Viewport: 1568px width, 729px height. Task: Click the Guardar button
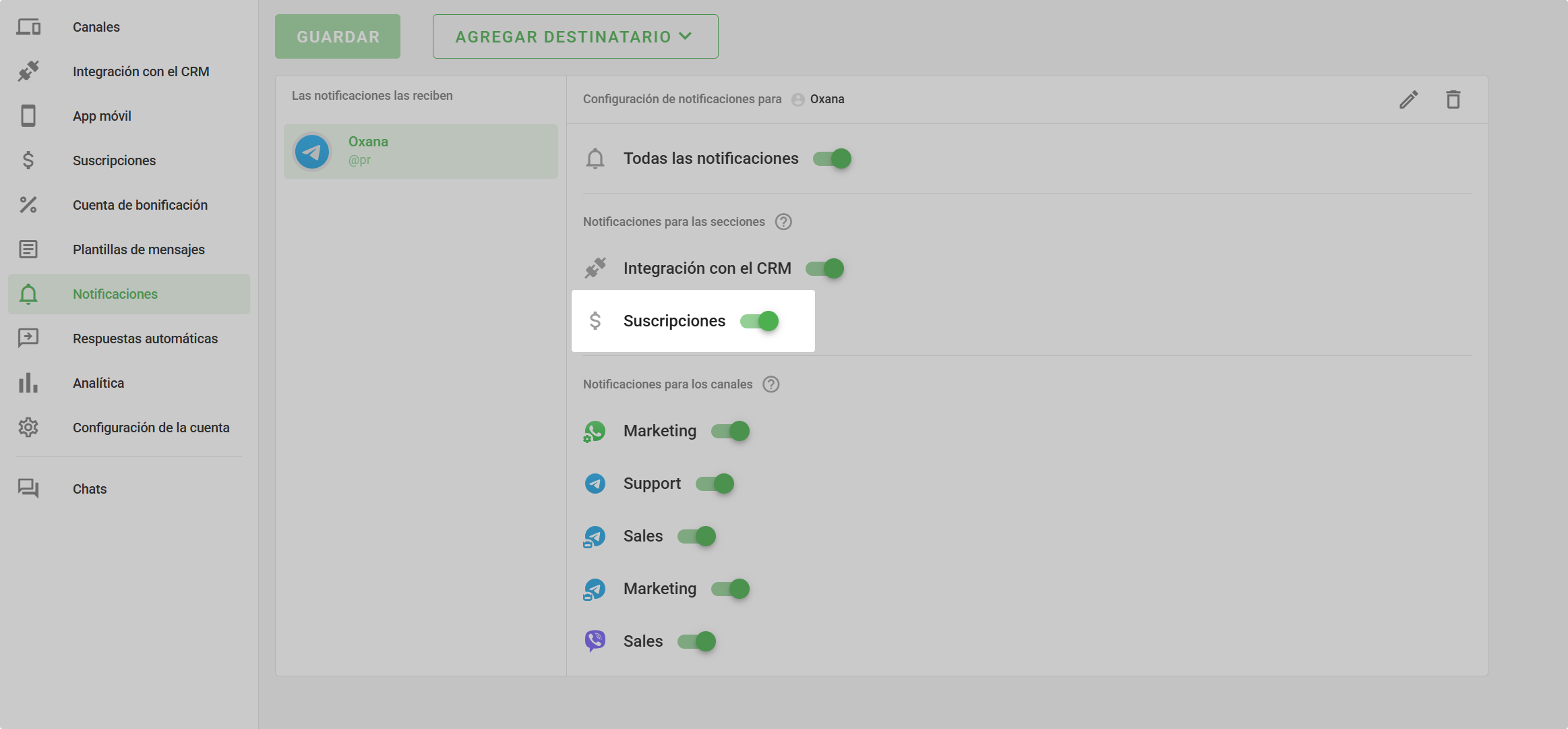[338, 36]
